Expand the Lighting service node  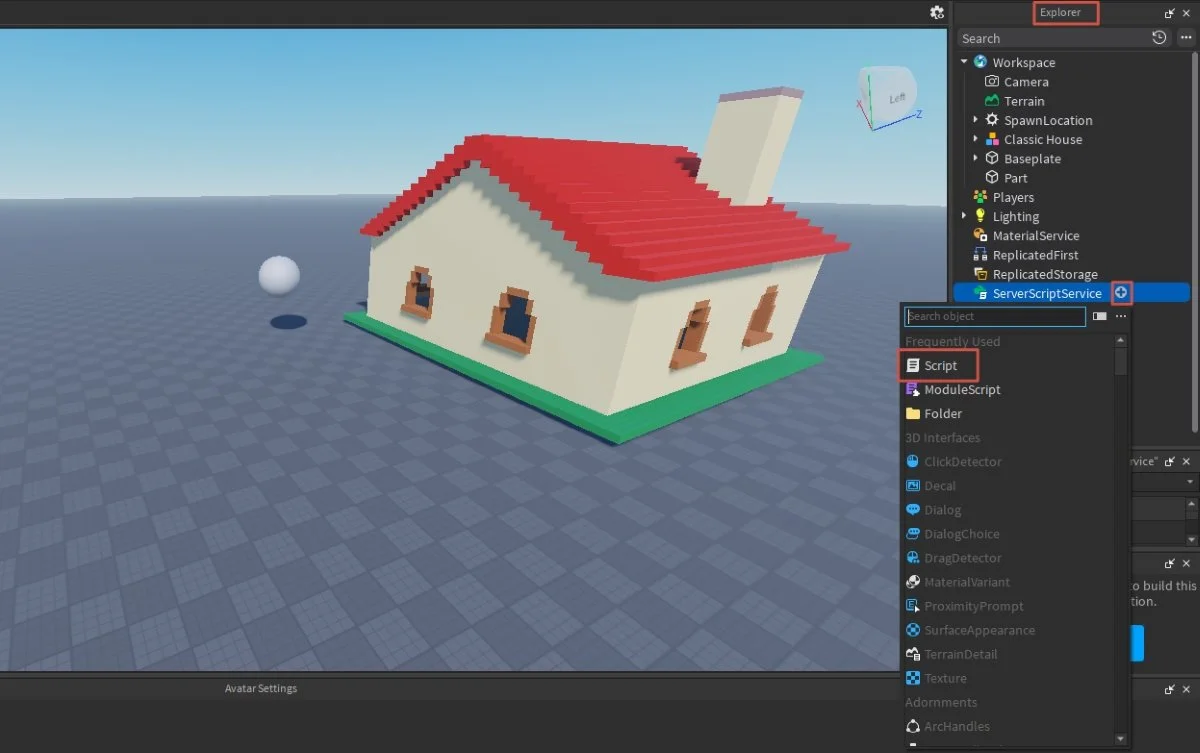point(964,216)
